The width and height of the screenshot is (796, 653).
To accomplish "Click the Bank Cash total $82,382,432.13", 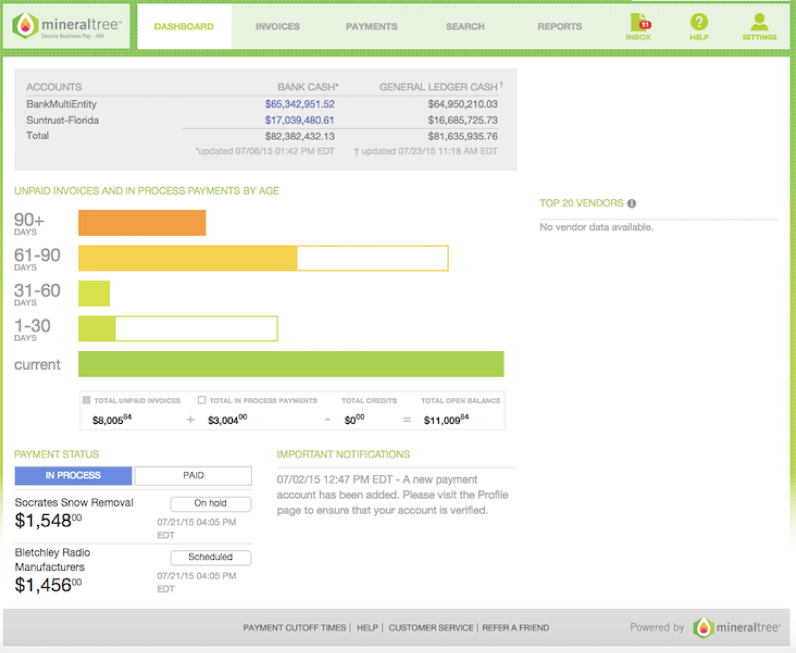I will tap(300, 136).
